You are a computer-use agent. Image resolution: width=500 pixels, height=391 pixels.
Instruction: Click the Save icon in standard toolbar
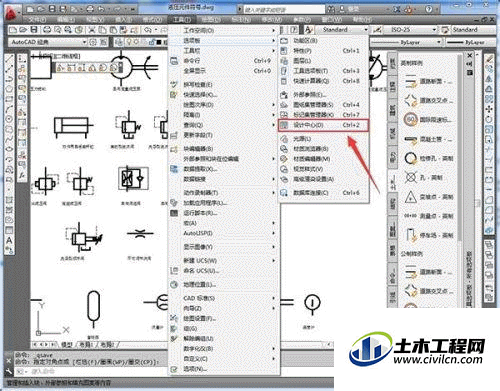[34, 30]
